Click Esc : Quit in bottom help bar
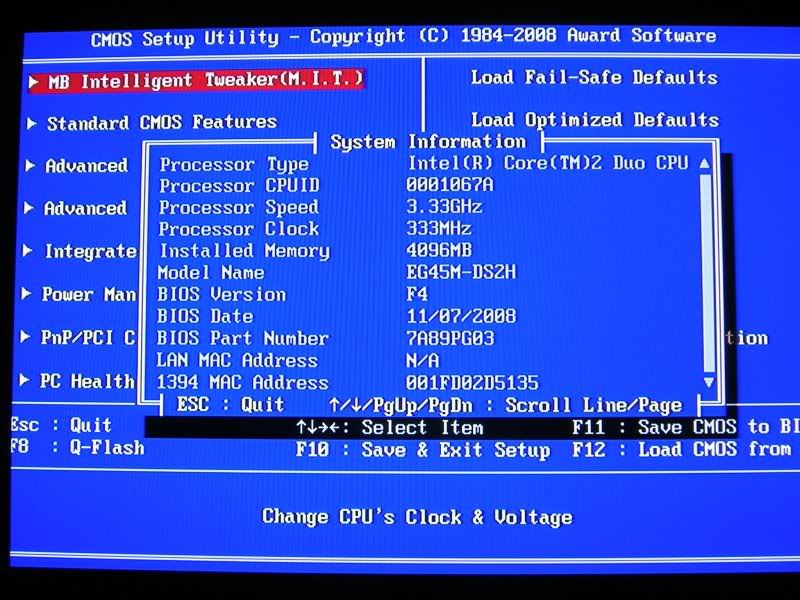800x600 pixels. click(61, 424)
